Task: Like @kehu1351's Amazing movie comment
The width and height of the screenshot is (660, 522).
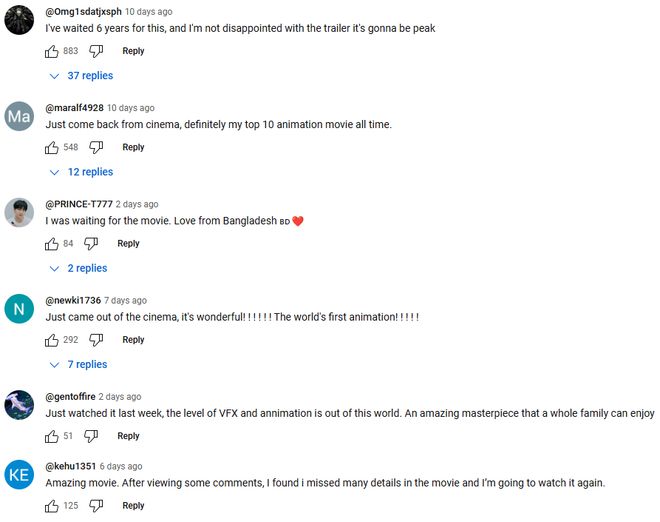Action: point(52,506)
